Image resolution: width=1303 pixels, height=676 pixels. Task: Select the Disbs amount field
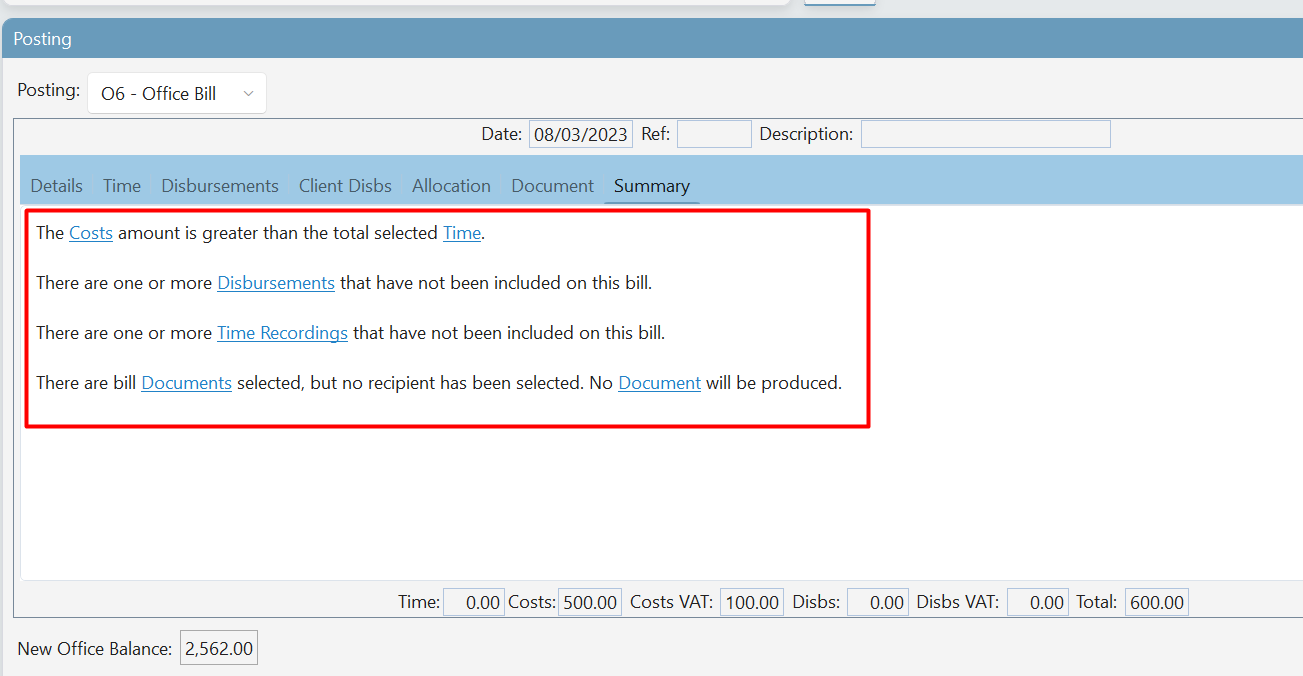[878, 602]
